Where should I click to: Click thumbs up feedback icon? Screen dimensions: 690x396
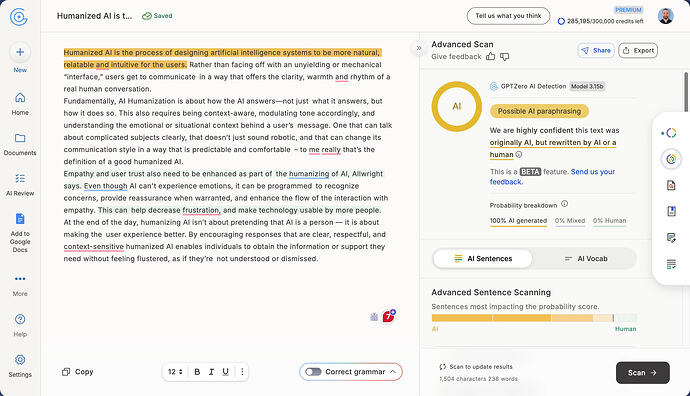coord(490,56)
